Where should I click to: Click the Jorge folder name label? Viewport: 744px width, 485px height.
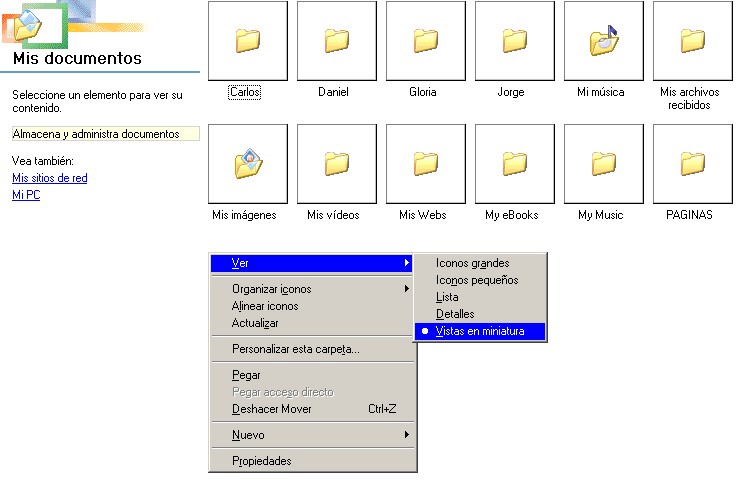click(x=511, y=92)
